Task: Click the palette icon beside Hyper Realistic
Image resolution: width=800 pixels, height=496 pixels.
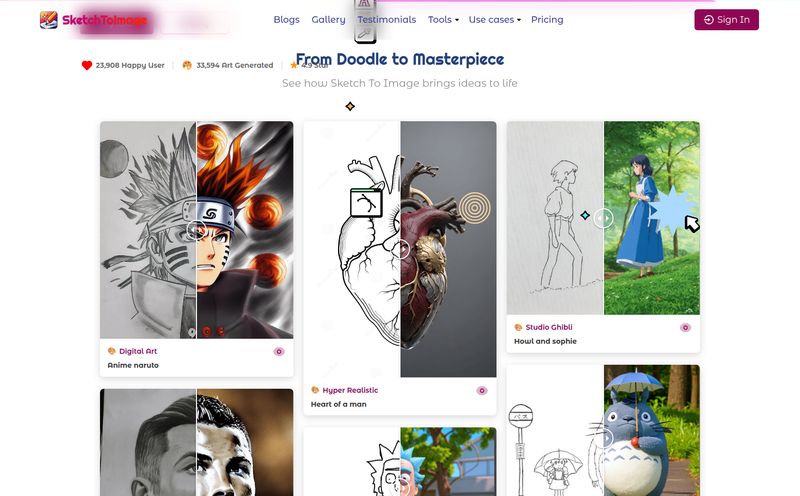Action: pyautogui.click(x=315, y=390)
